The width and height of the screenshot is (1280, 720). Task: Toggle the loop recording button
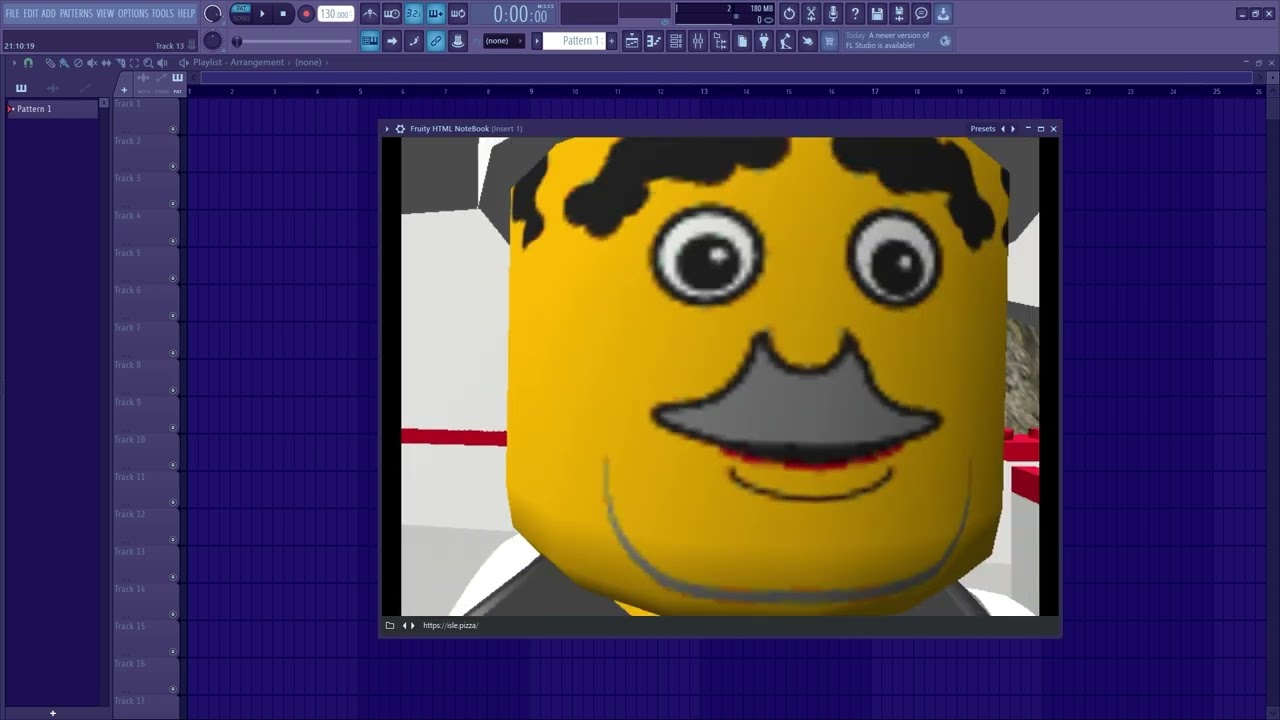458,14
